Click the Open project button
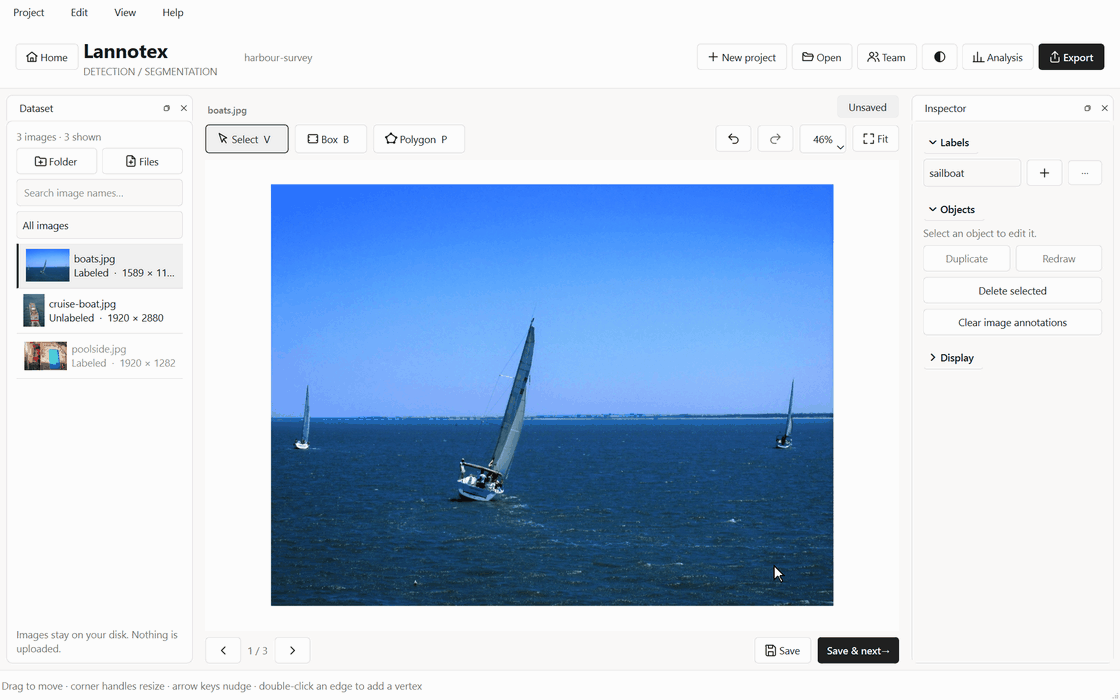Image resolution: width=1120 pixels, height=700 pixels. pyautogui.click(x=821, y=57)
